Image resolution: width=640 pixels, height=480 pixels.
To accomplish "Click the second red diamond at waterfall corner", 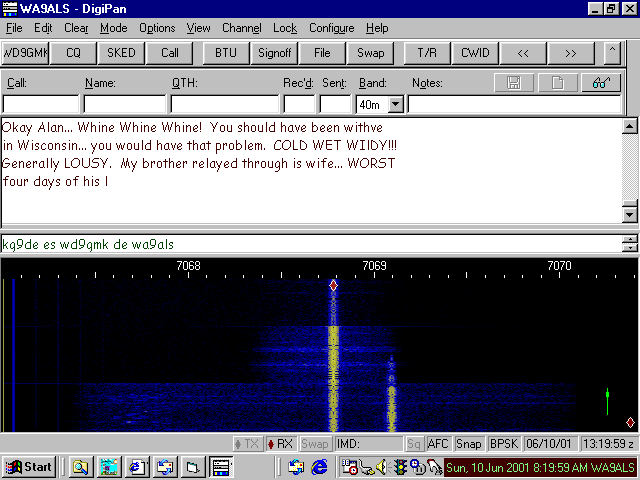I will pyautogui.click(x=630, y=423).
